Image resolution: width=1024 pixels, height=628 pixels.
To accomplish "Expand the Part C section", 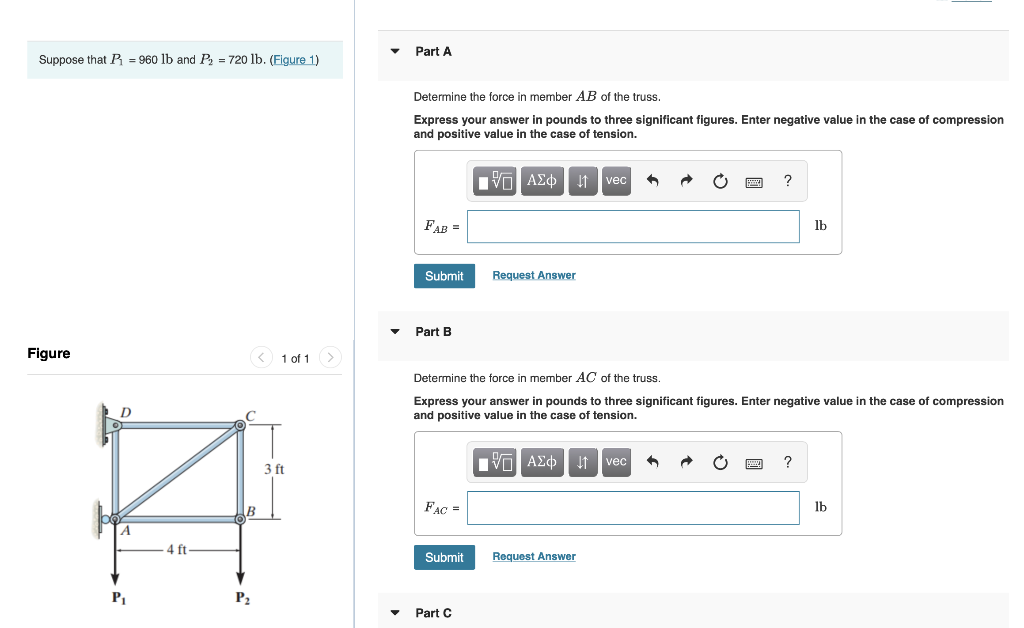I will 394,613.
